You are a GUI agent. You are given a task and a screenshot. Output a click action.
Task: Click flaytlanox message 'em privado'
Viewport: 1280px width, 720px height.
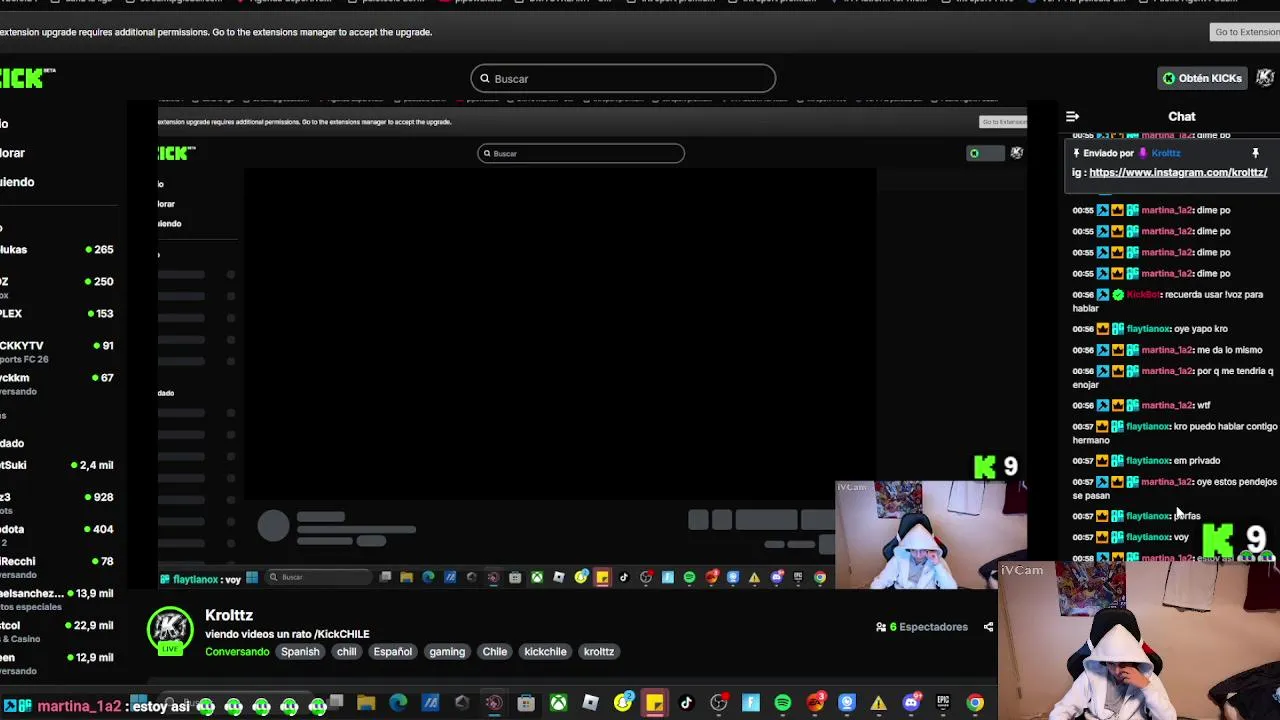coord(1146,461)
